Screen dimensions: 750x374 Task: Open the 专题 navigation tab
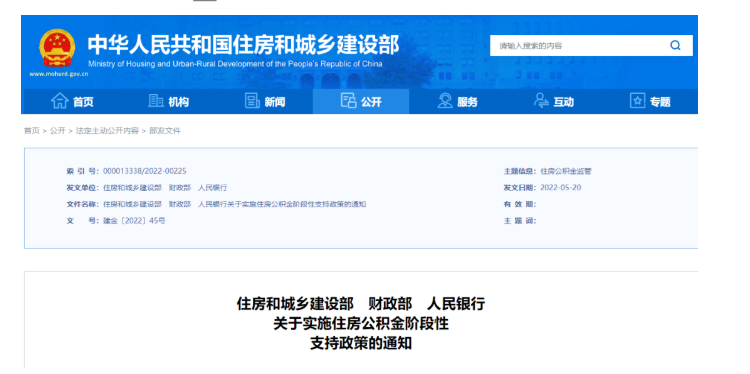coord(650,101)
